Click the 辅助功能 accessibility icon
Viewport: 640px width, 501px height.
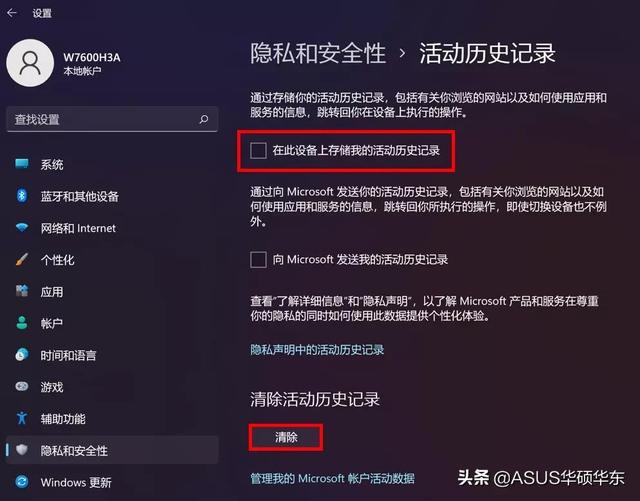point(22,418)
